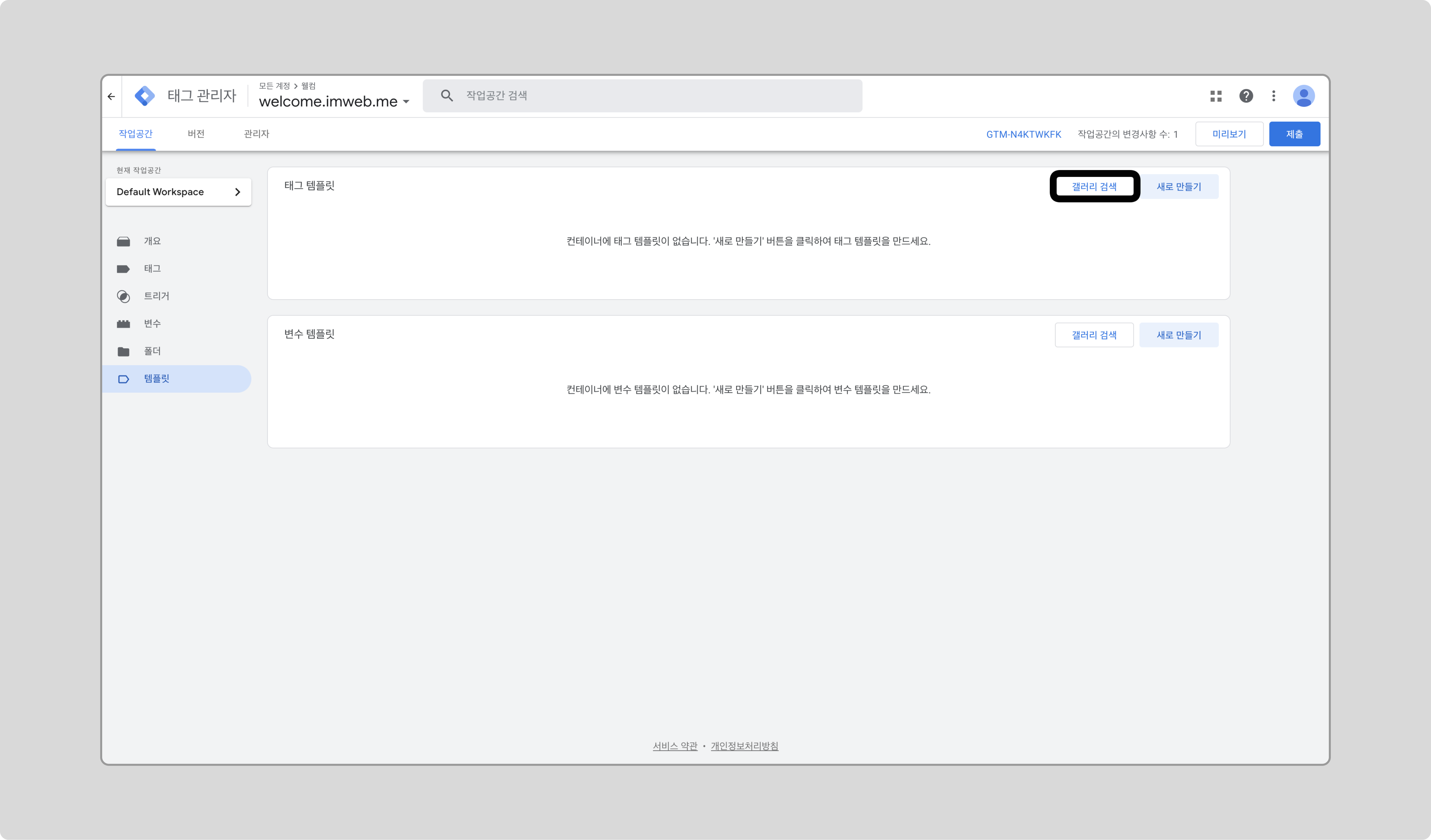Click 갤러리 검색 in 변수 템플릿 section
The width and height of the screenshot is (1431, 840).
tap(1094, 335)
